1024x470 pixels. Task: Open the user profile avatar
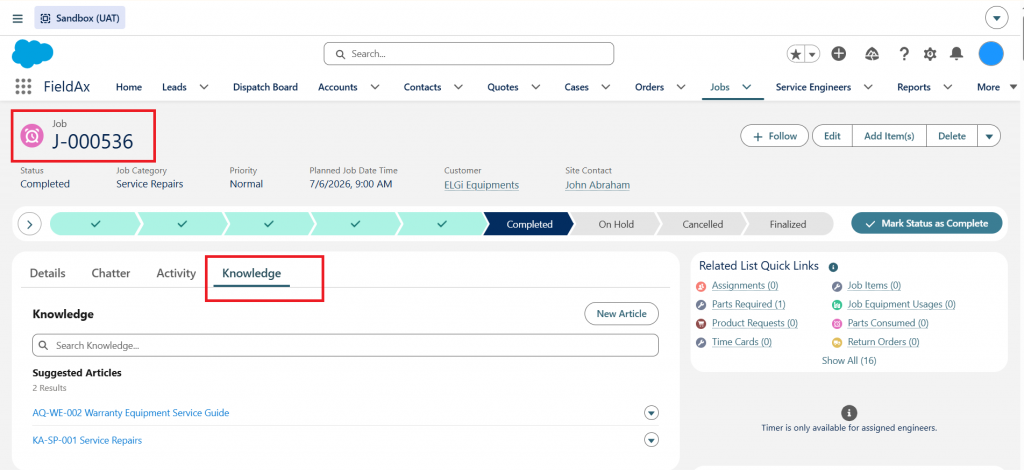click(991, 54)
